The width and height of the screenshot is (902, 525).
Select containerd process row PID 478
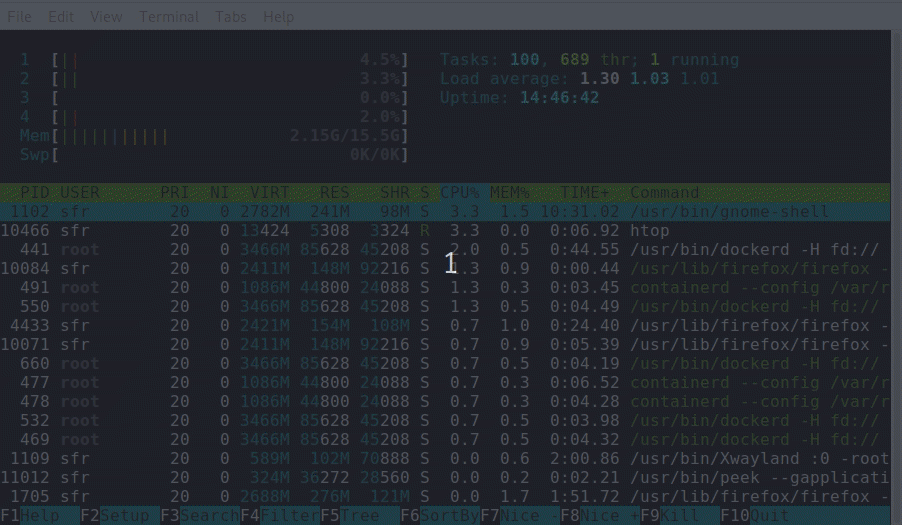click(x=445, y=401)
